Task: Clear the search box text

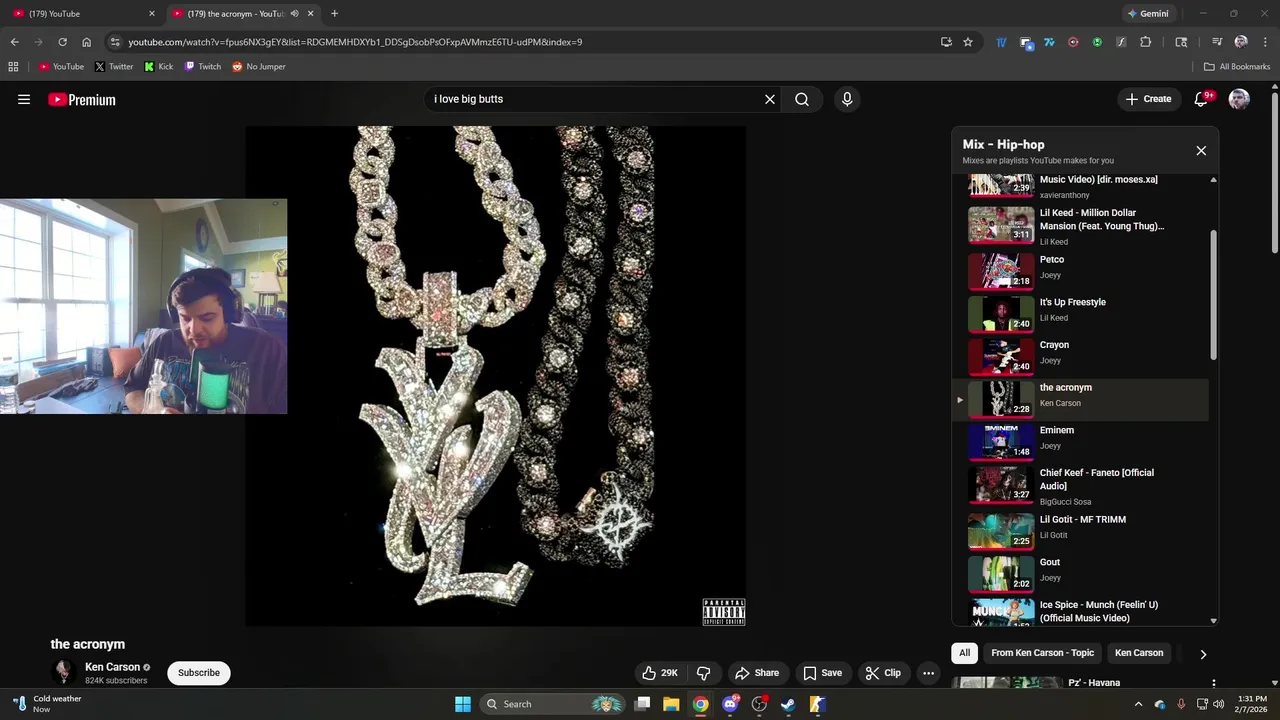Action: click(x=770, y=99)
